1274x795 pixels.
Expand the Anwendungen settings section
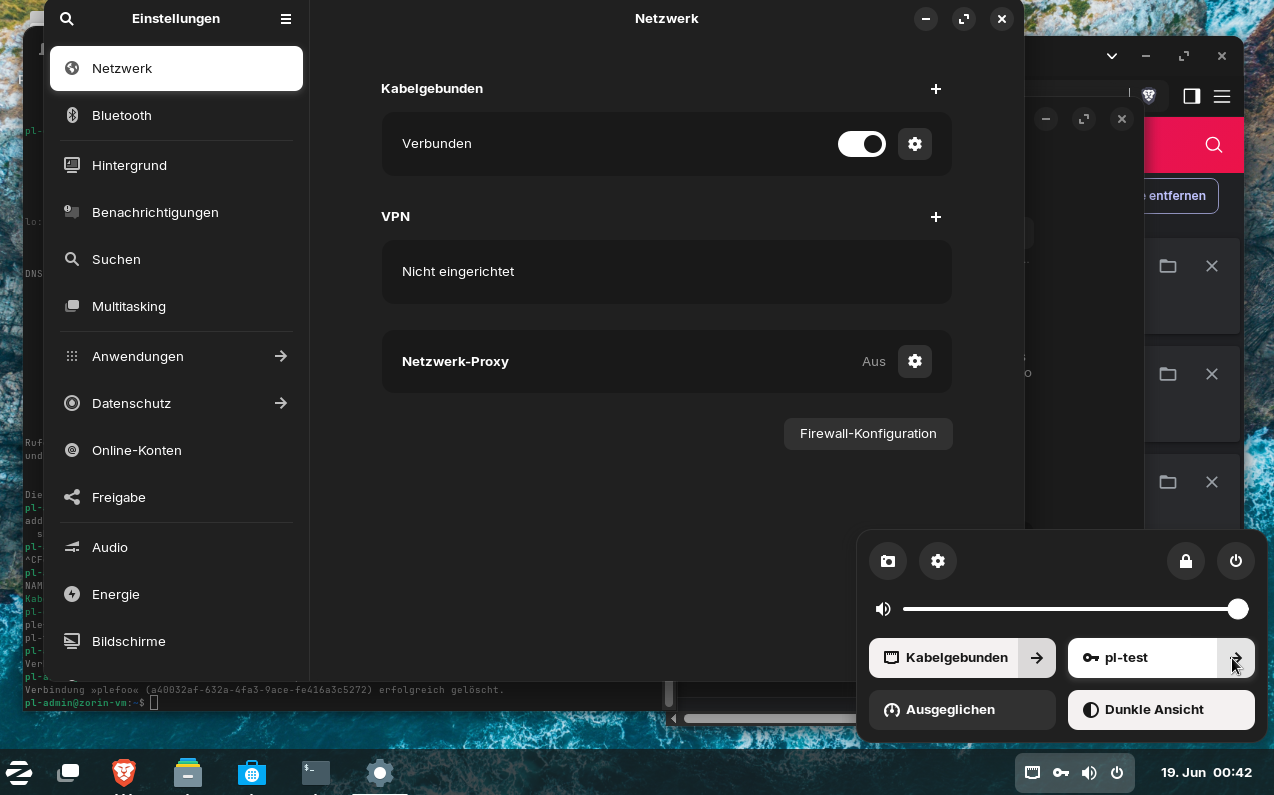176,356
